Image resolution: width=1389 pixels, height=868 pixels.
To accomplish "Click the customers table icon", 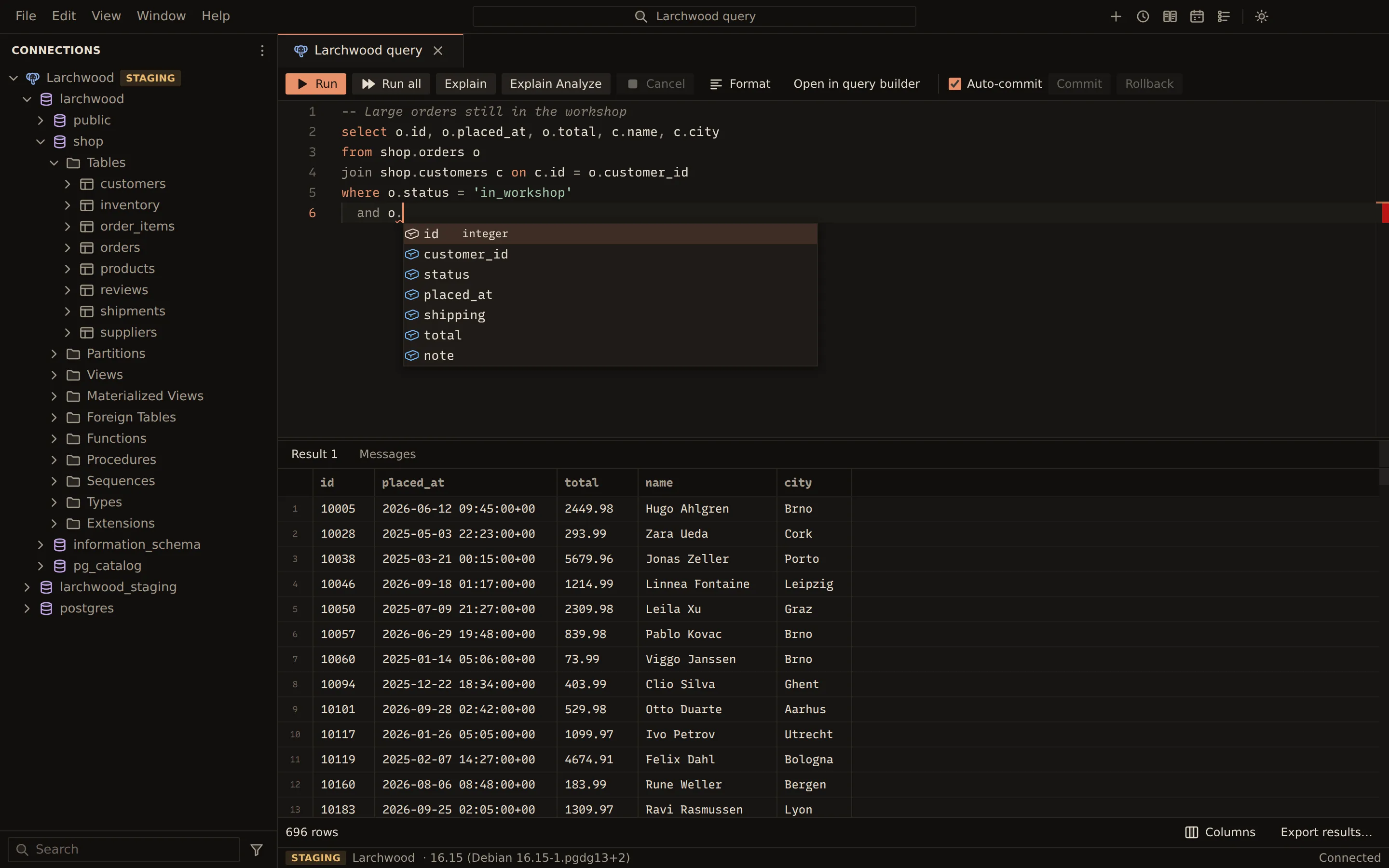I will tap(87, 184).
